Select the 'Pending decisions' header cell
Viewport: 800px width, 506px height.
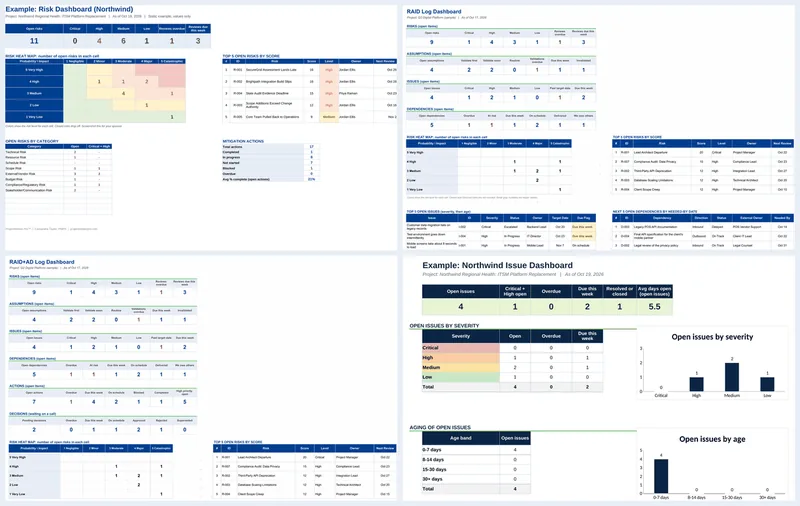(34, 420)
